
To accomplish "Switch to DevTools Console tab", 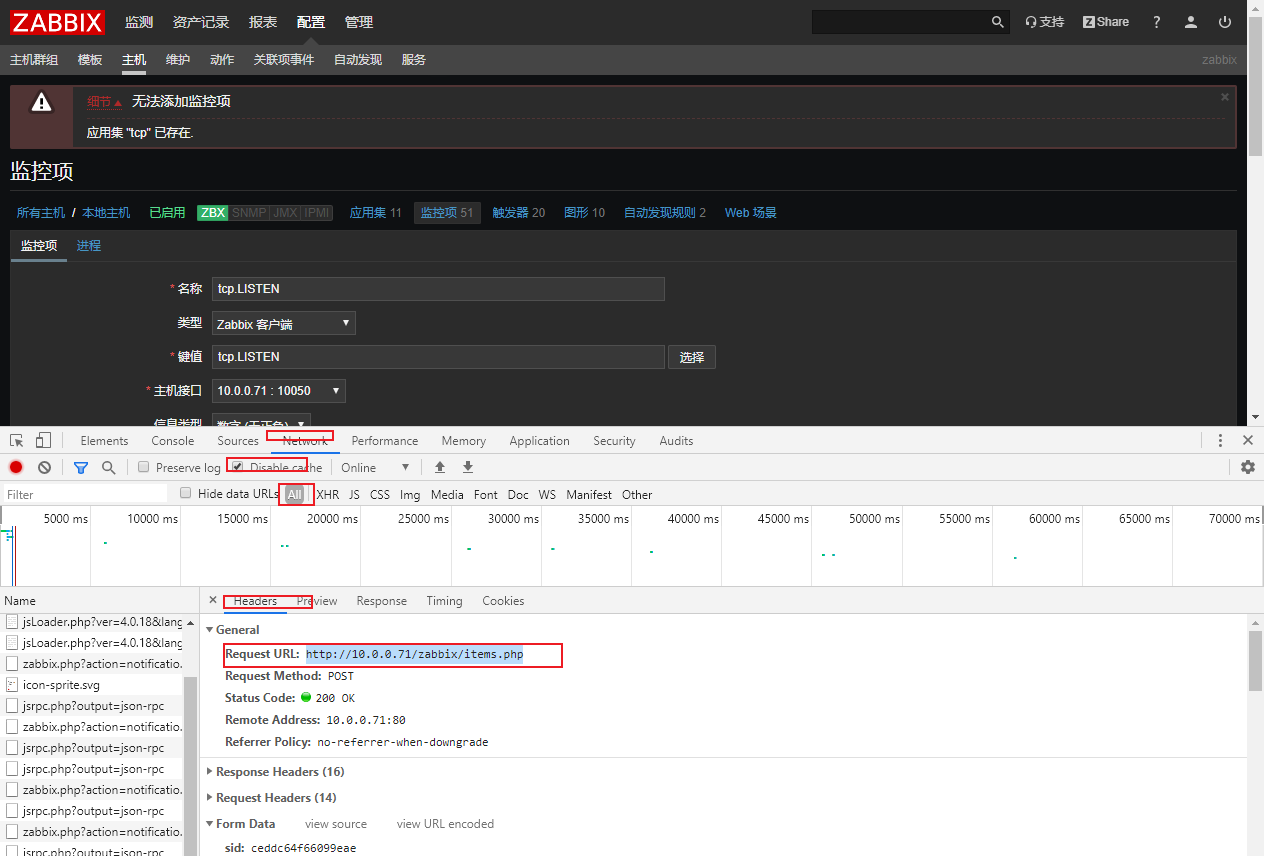I will 173,441.
